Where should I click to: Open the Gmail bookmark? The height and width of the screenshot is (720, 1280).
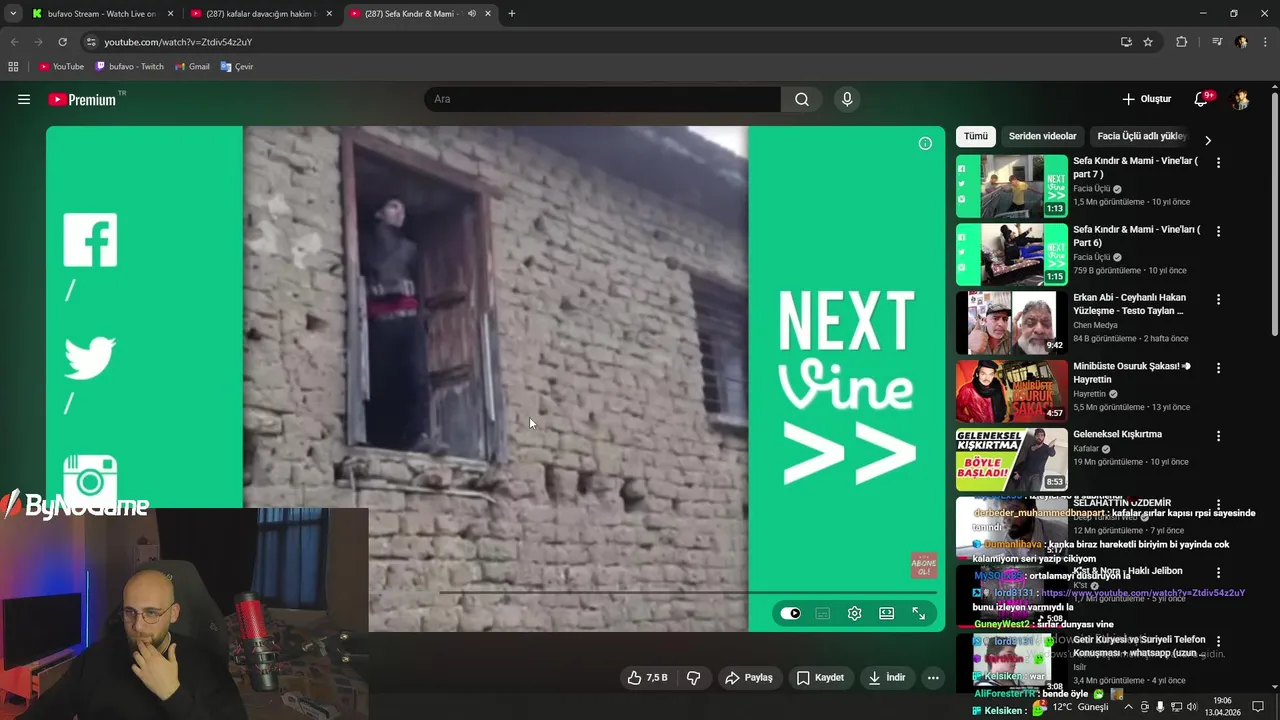[x=192, y=67]
